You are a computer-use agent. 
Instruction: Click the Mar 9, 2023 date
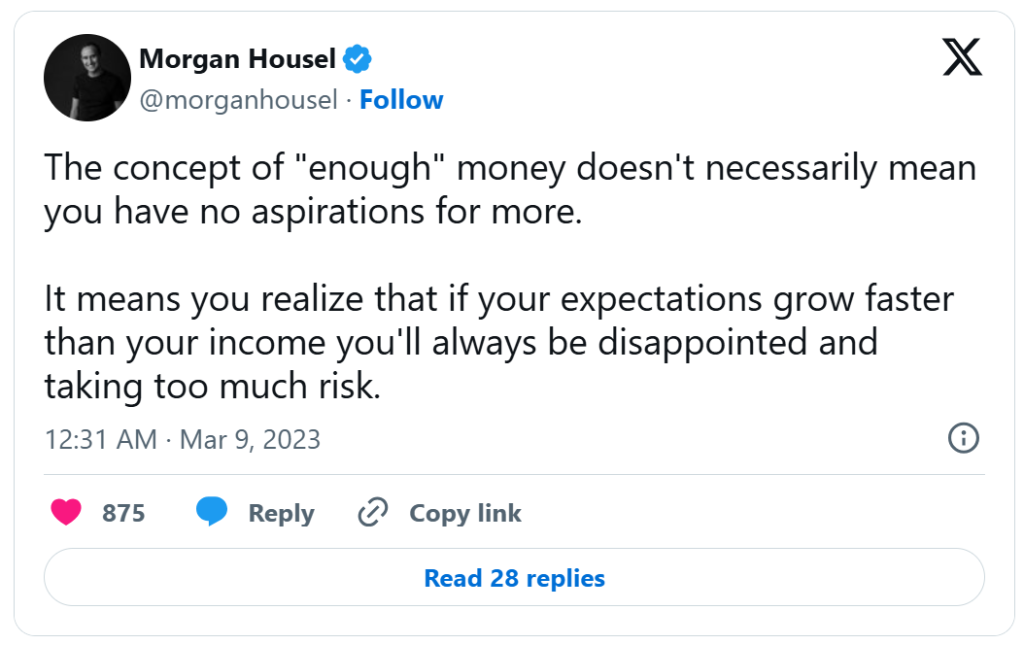pos(250,439)
